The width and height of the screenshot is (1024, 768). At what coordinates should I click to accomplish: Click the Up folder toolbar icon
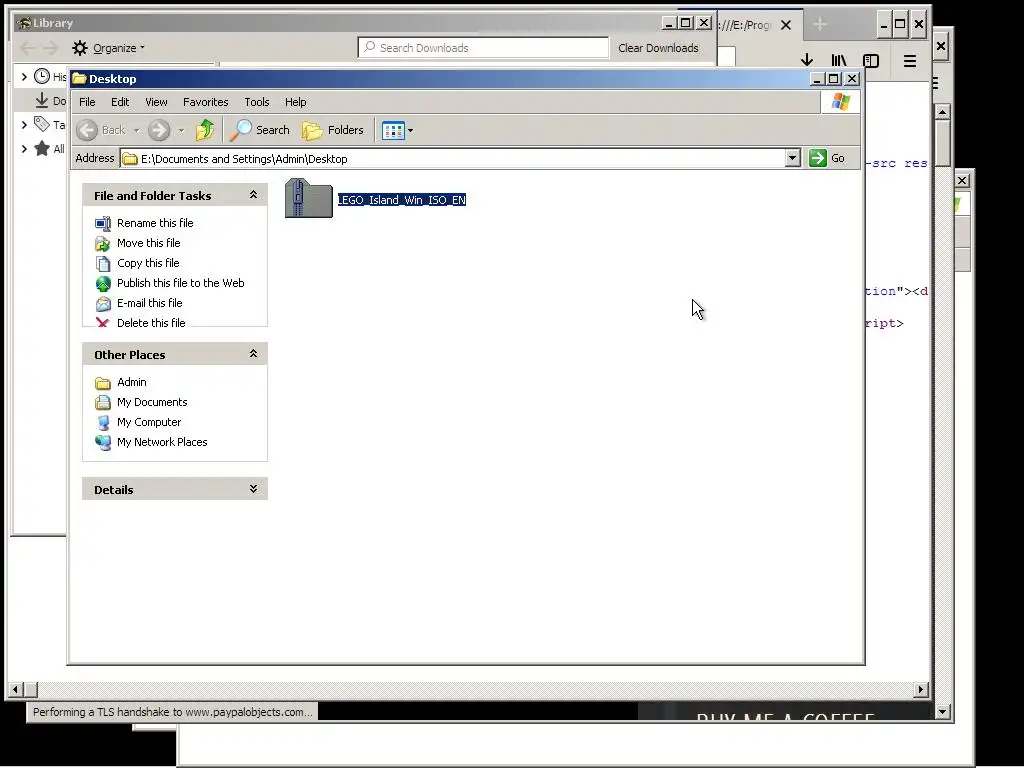(204, 130)
